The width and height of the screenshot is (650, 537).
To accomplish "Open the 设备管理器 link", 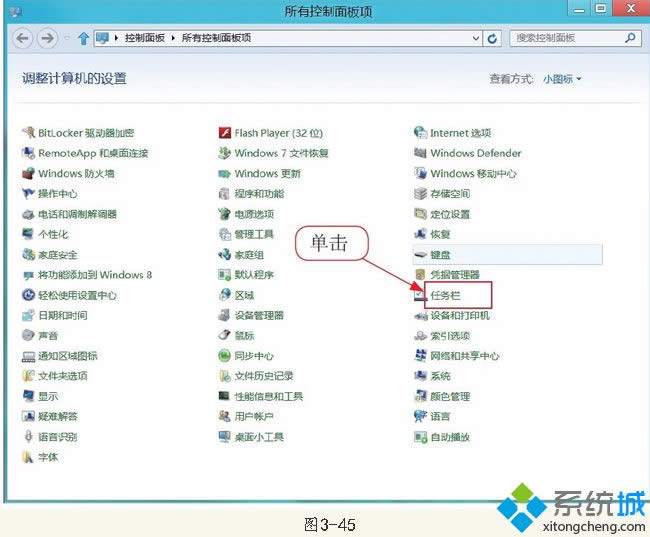I will 259,316.
